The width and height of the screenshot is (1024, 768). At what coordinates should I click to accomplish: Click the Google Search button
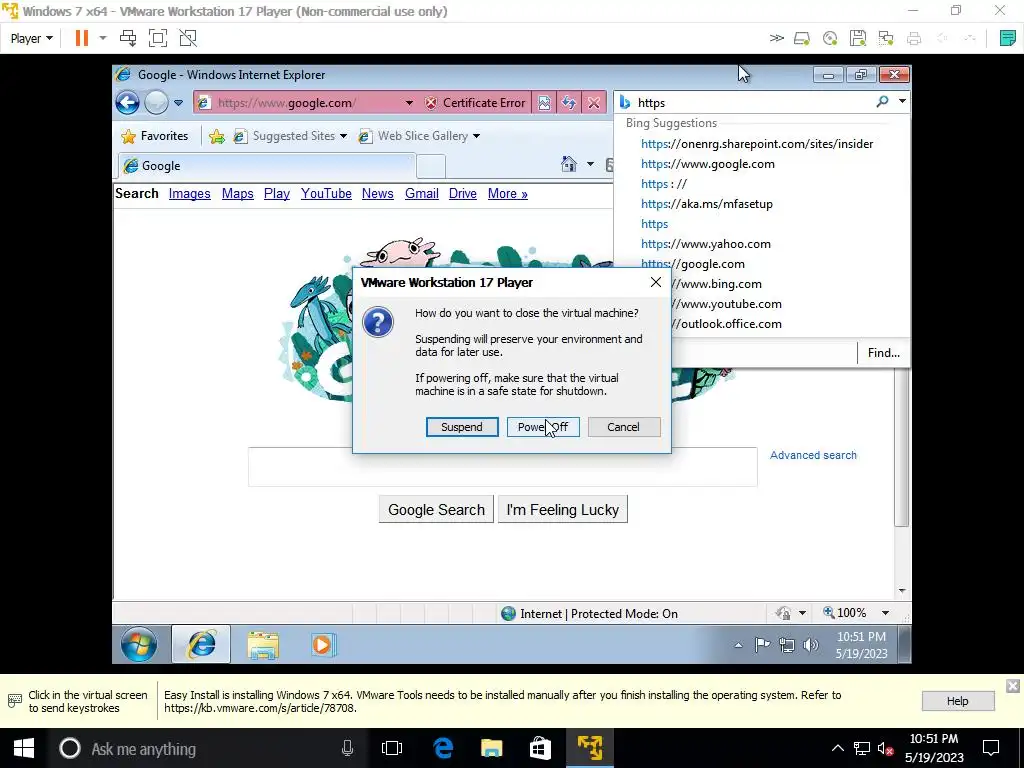coord(436,509)
